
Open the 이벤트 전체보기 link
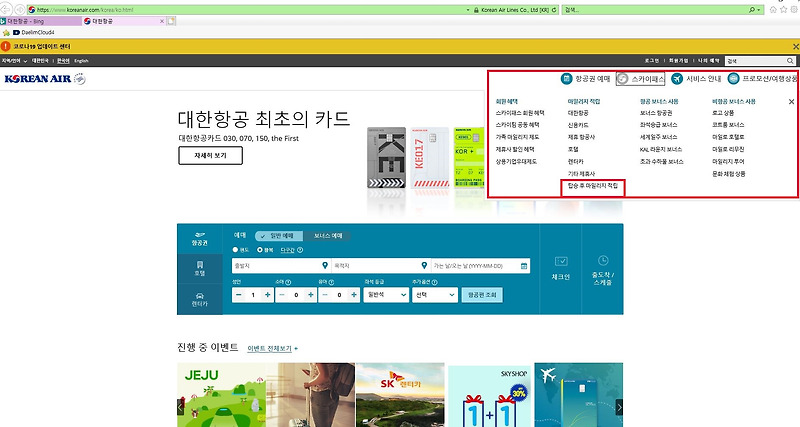[269, 348]
